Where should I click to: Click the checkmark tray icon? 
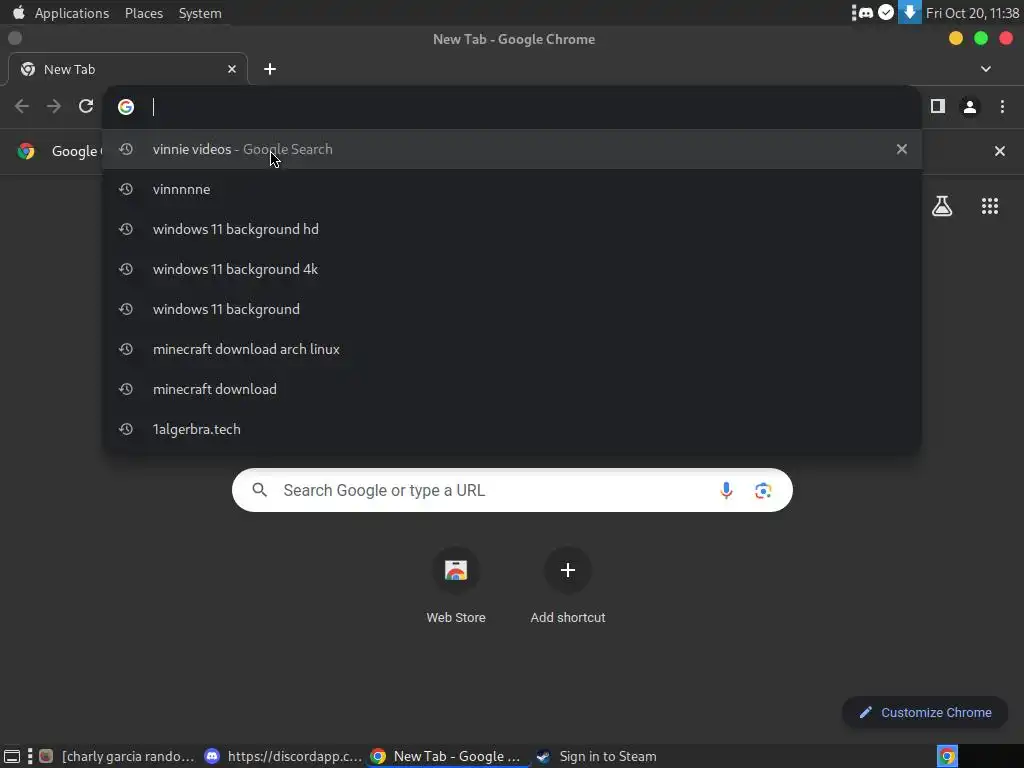(x=886, y=12)
